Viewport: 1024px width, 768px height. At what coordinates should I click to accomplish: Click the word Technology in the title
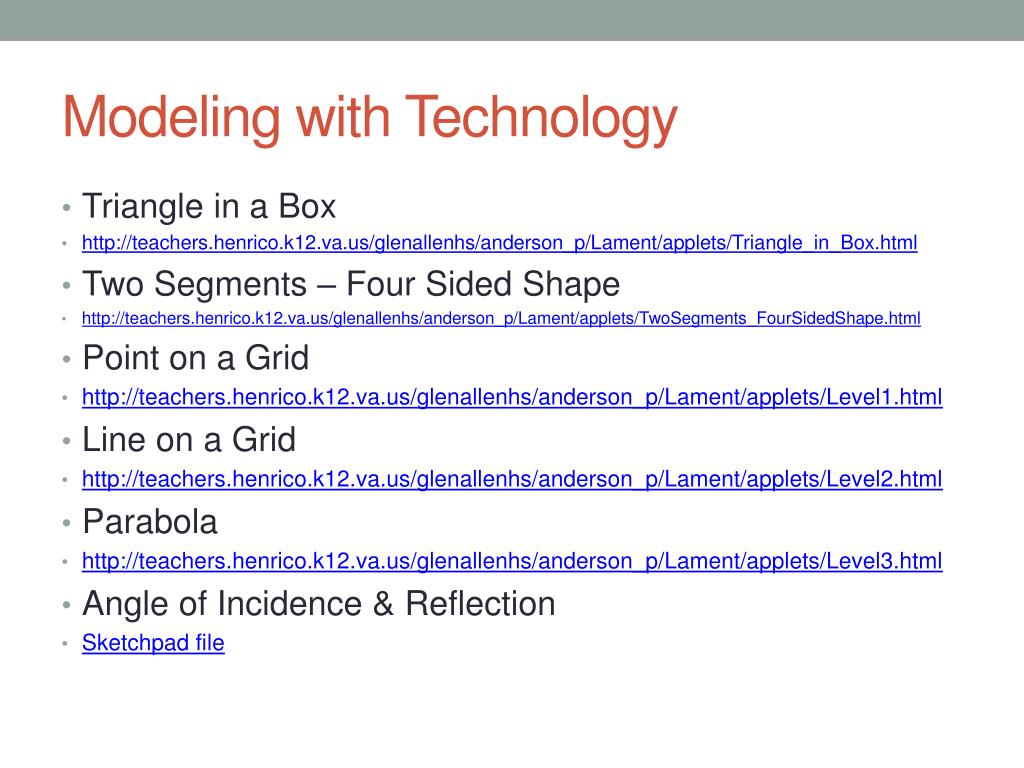tap(541, 119)
